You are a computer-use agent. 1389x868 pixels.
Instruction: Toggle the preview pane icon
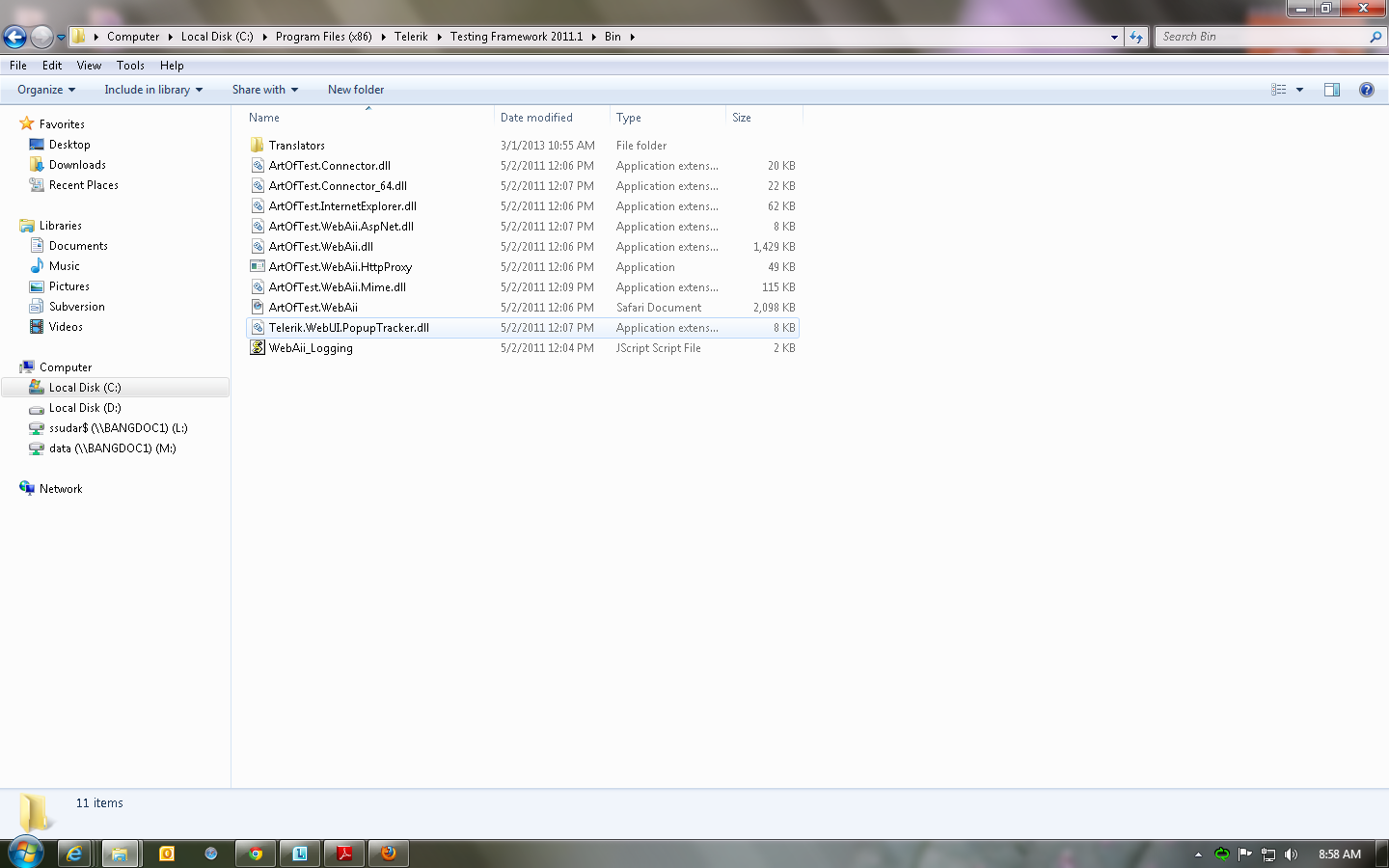tap(1331, 90)
